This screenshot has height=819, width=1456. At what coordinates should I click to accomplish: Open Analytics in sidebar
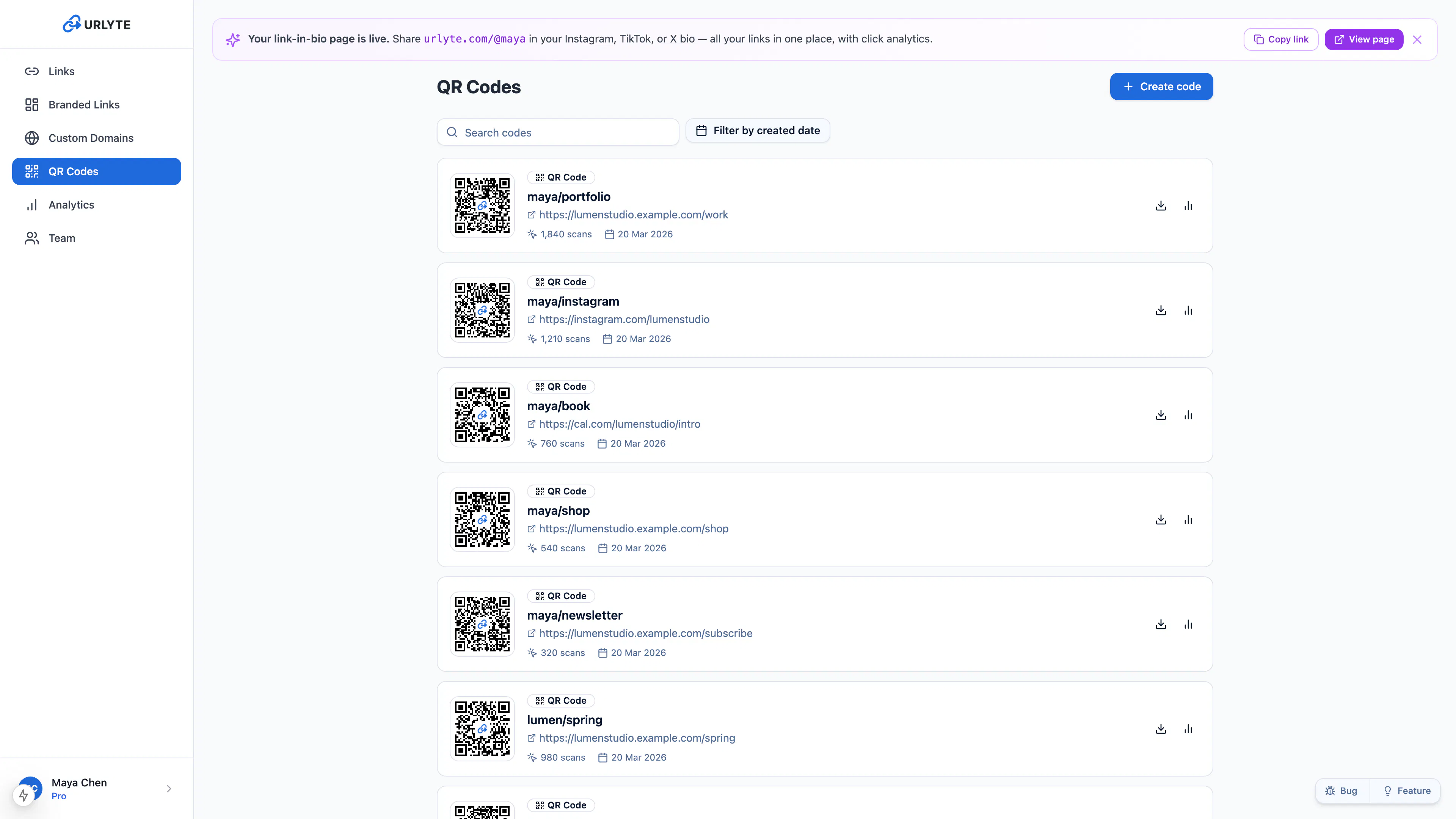pyautogui.click(x=97, y=205)
